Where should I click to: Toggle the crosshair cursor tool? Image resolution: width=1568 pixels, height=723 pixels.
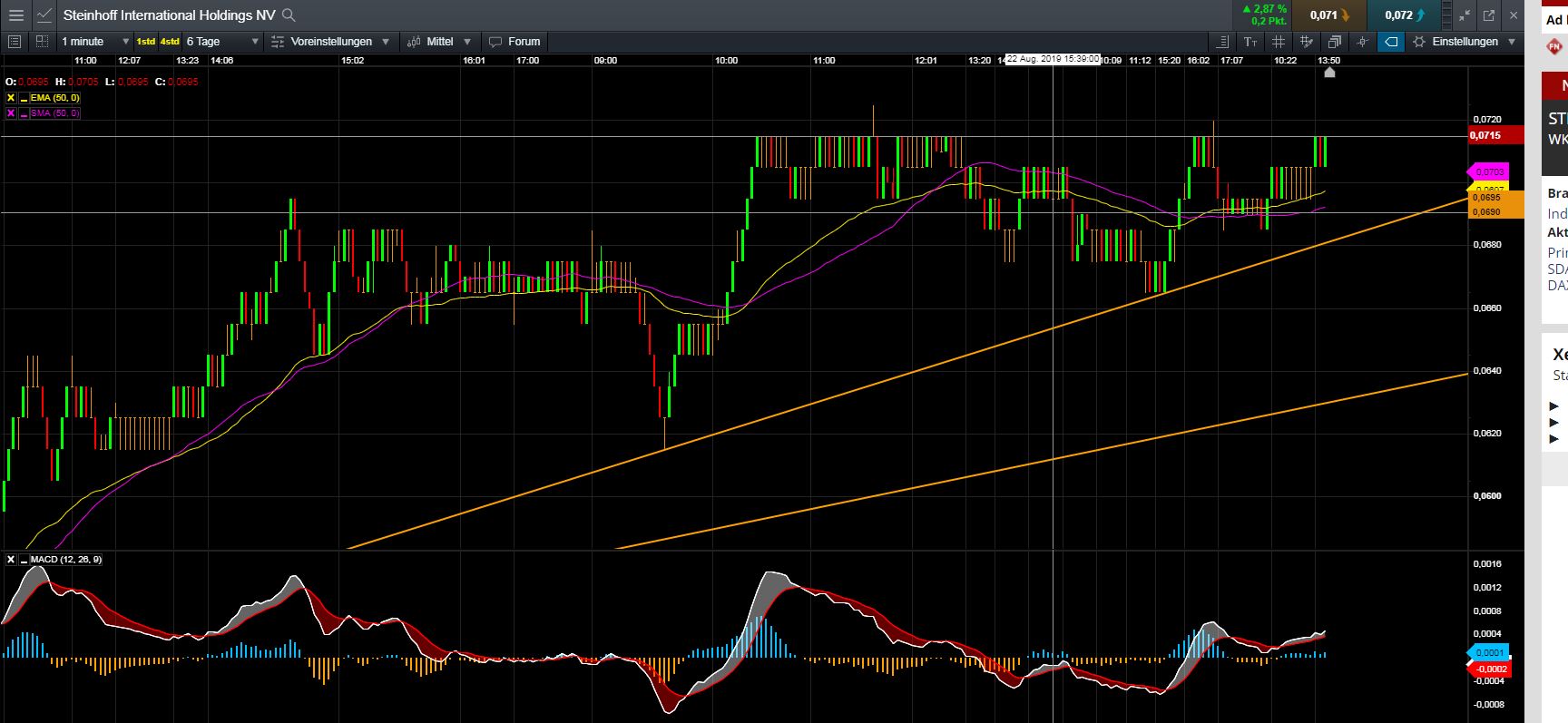pos(1362,42)
